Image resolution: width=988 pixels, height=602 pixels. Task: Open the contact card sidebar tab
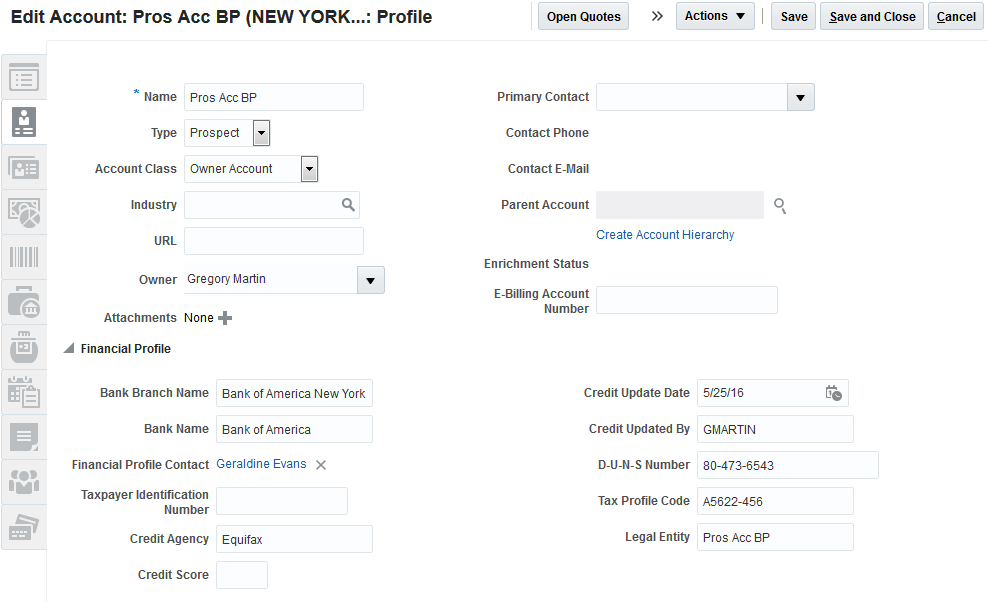(x=24, y=167)
